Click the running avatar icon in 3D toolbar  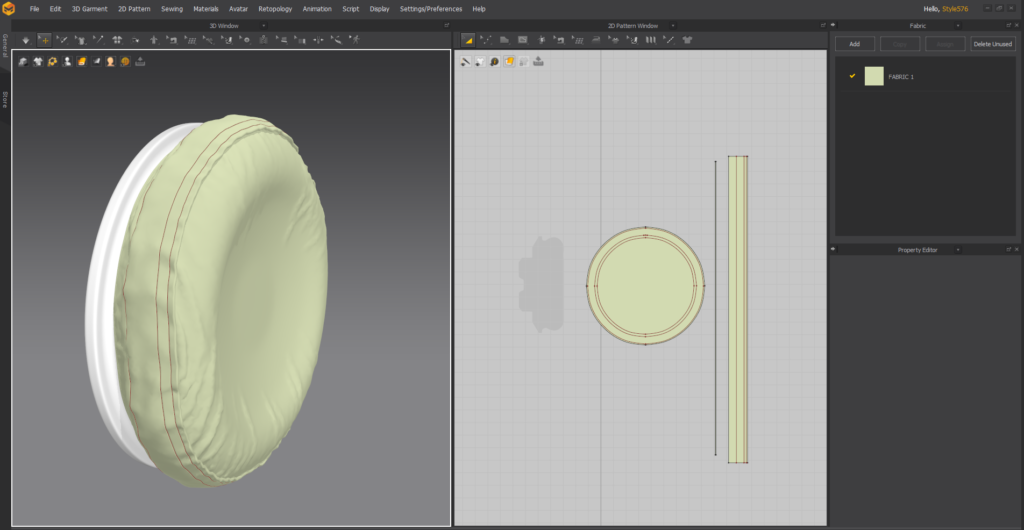pos(354,40)
